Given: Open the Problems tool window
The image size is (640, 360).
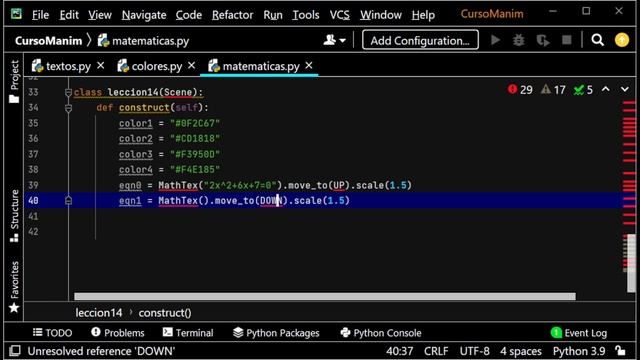Looking at the screenshot, I should (x=118, y=333).
